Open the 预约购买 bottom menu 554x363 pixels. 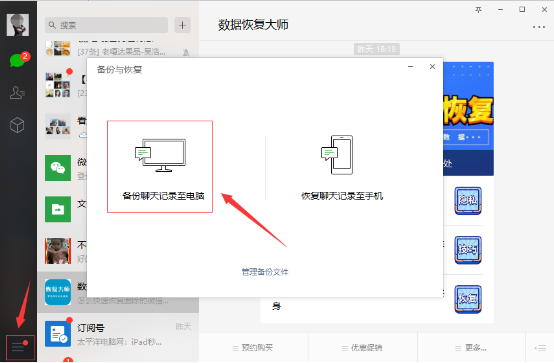point(253,348)
